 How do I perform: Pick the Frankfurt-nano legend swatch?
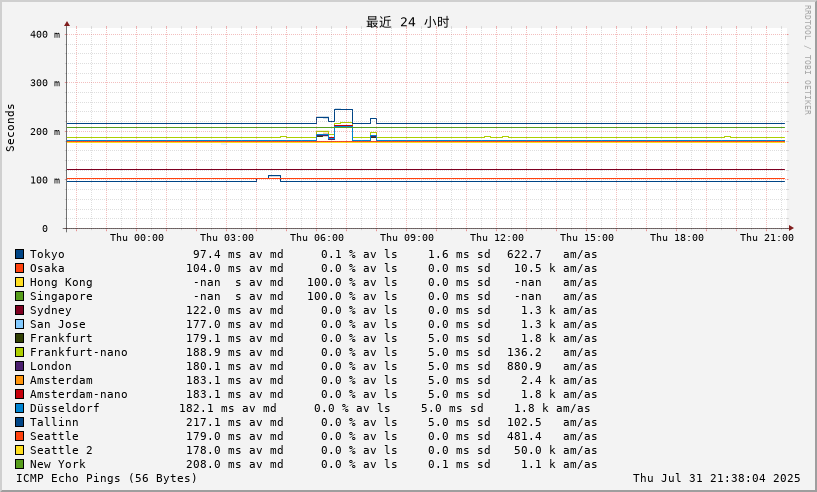[19, 353]
